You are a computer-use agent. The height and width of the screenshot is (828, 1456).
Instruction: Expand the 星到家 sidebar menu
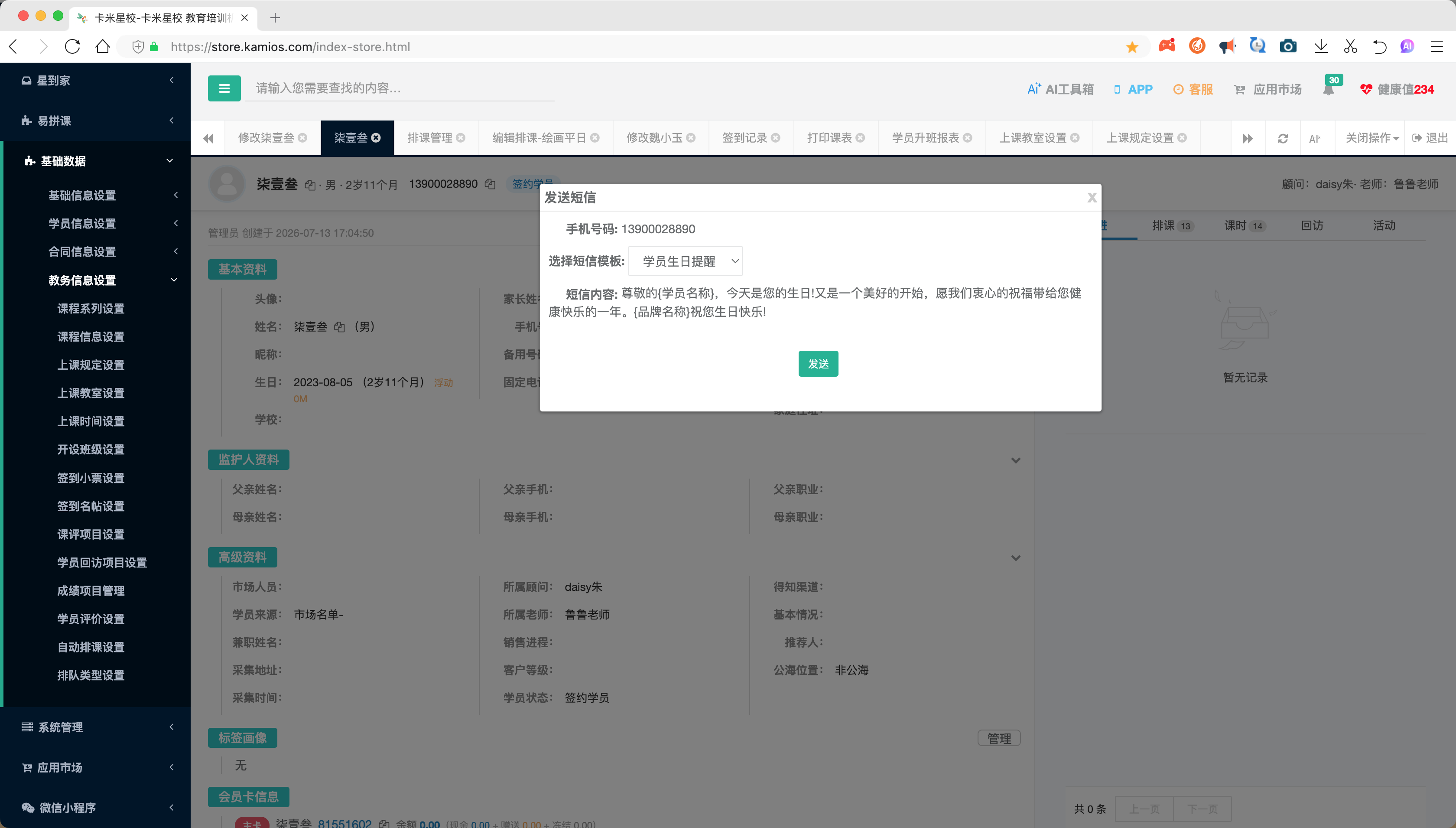pyautogui.click(x=95, y=81)
